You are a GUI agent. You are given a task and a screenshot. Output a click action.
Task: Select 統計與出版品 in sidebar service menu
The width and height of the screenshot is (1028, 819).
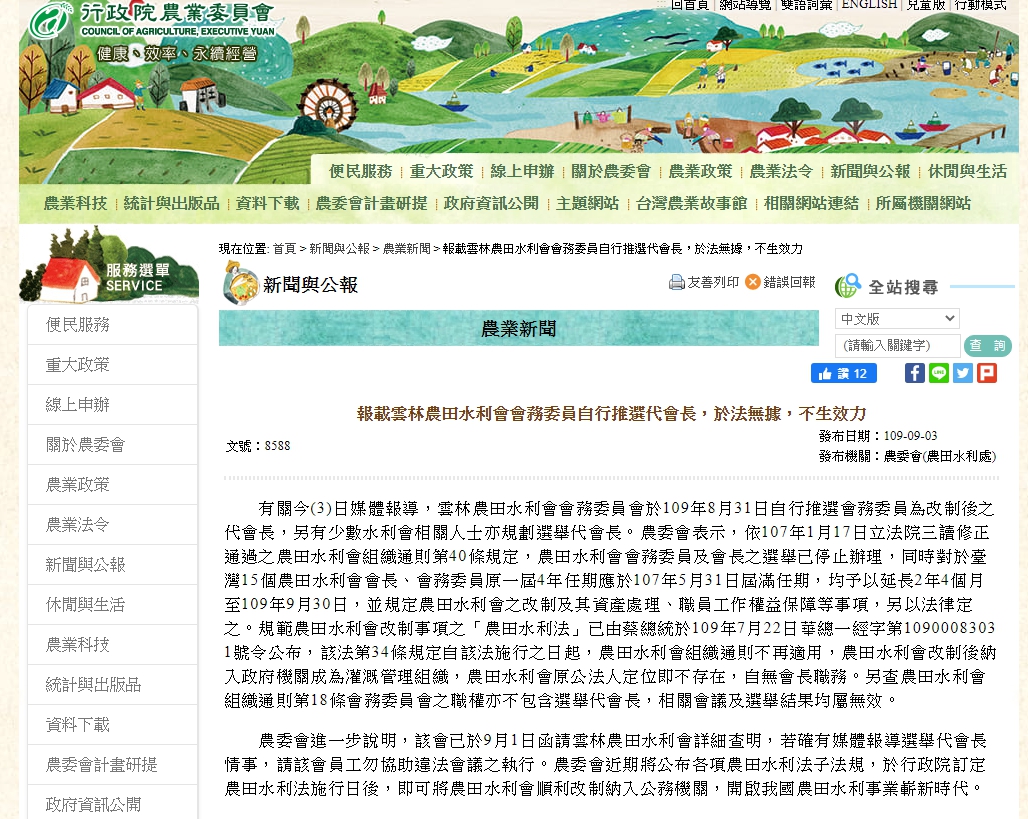point(112,685)
